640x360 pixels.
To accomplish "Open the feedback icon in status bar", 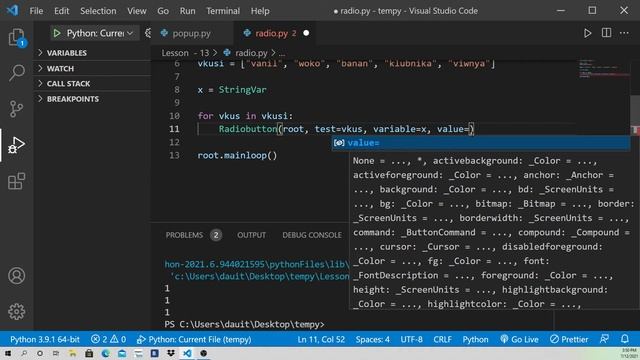I will pyautogui.click(x=604, y=339).
